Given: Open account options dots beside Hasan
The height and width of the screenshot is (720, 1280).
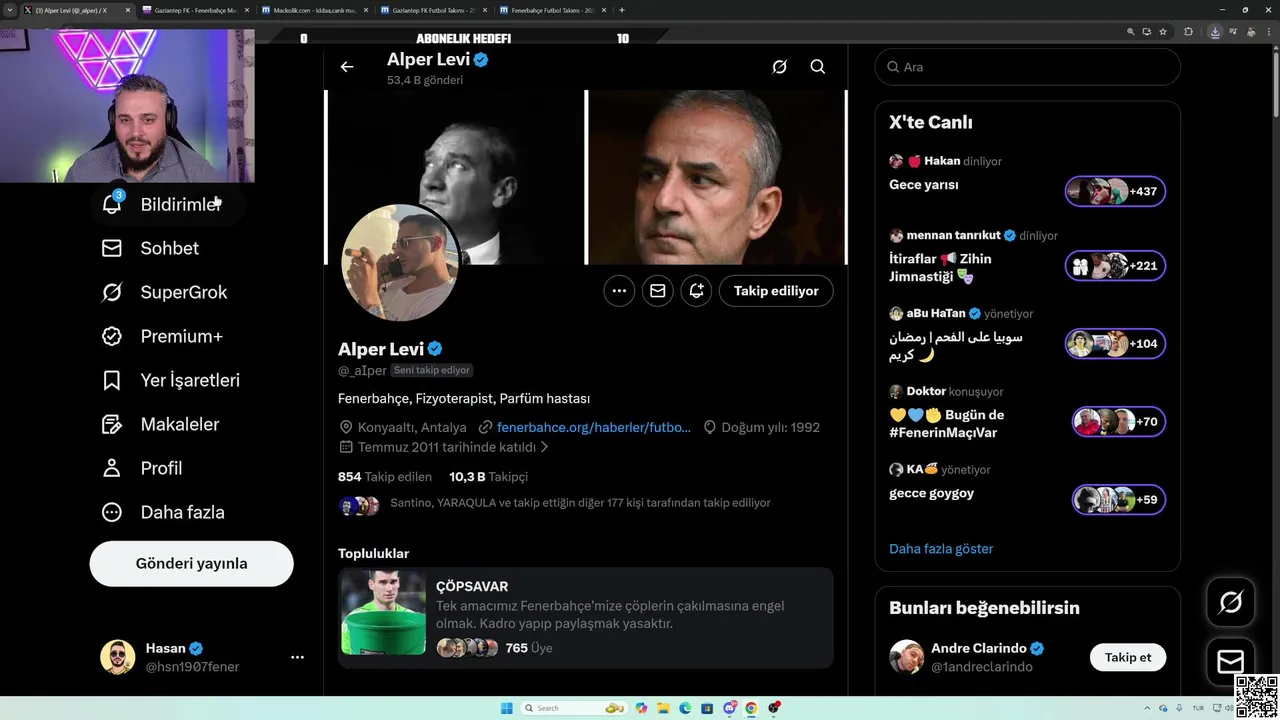Looking at the screenshot, I should [297, 657].
